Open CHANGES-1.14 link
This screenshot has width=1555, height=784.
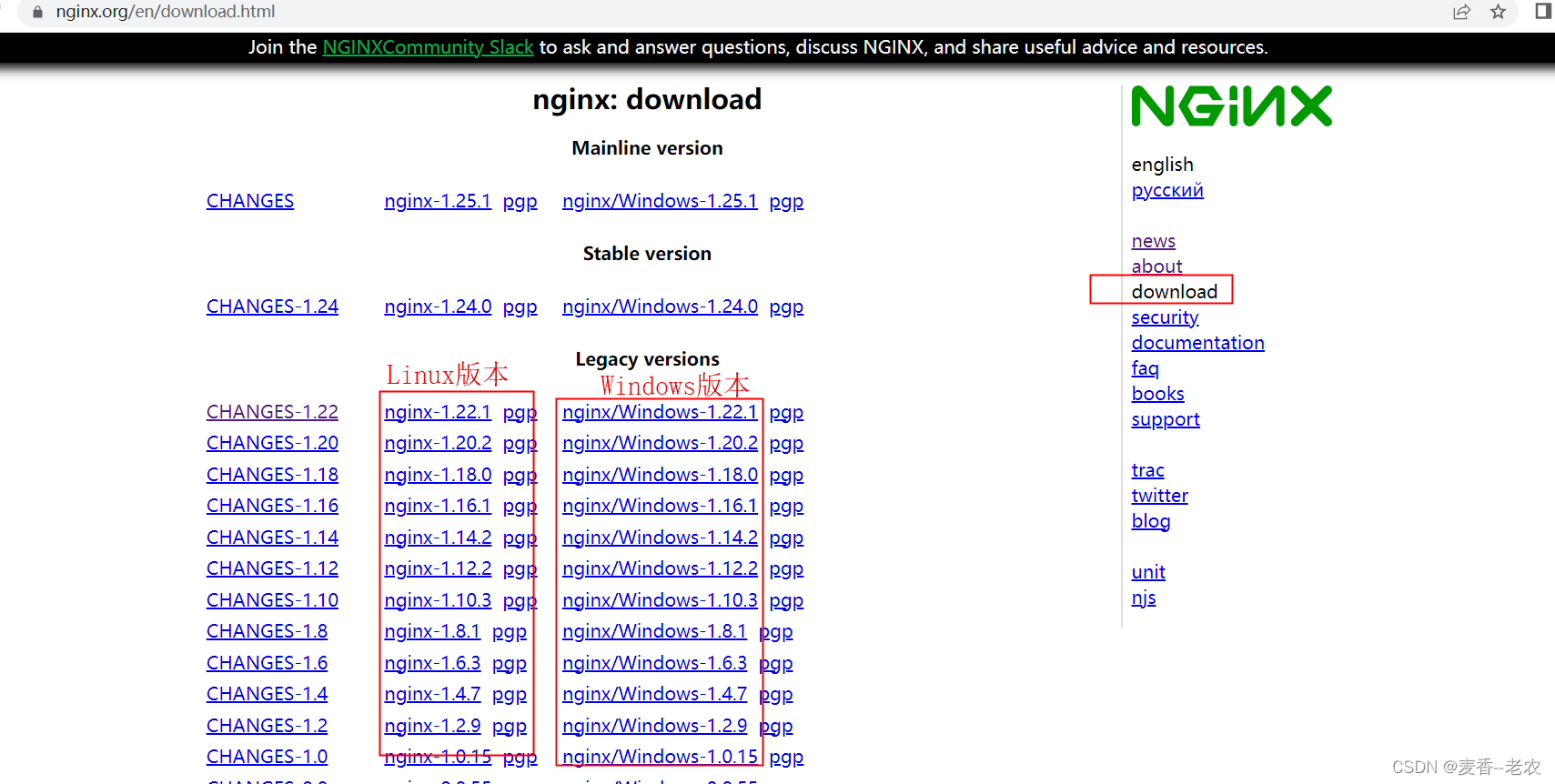[x=272, y=538]
